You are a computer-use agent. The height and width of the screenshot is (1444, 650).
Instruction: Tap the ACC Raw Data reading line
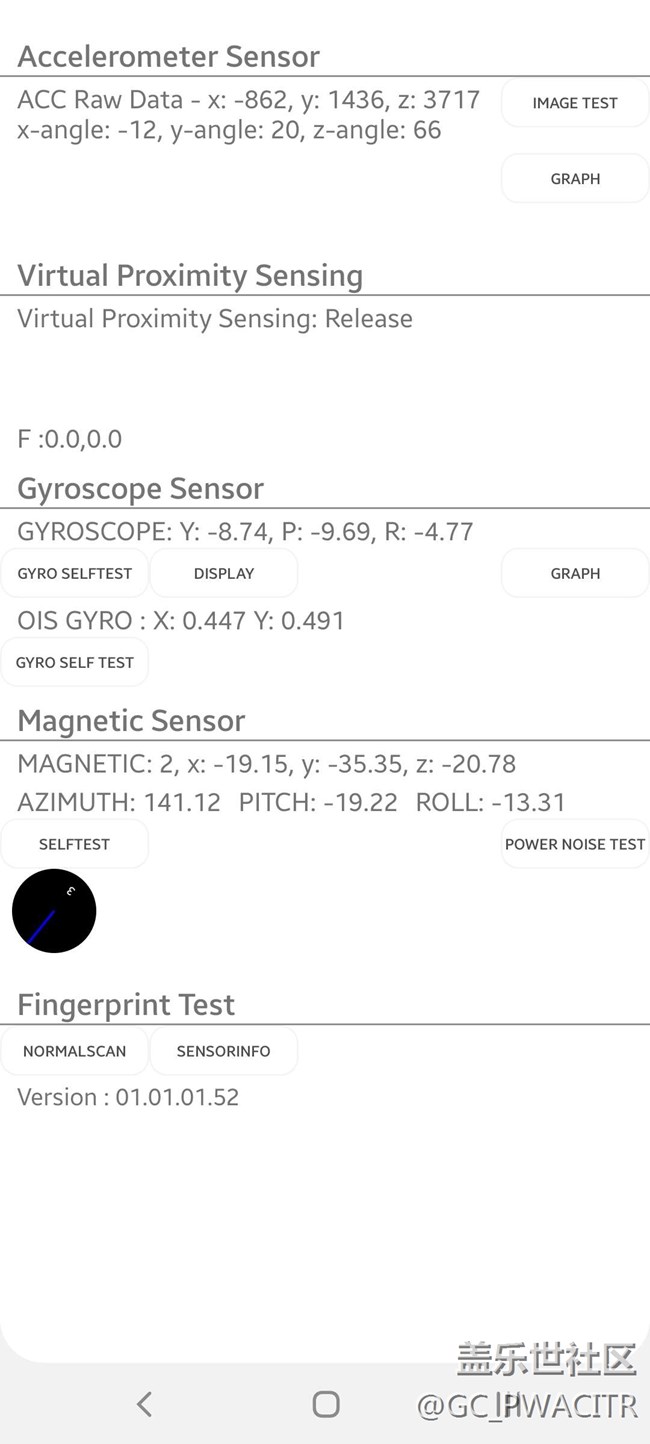point(248,100)
